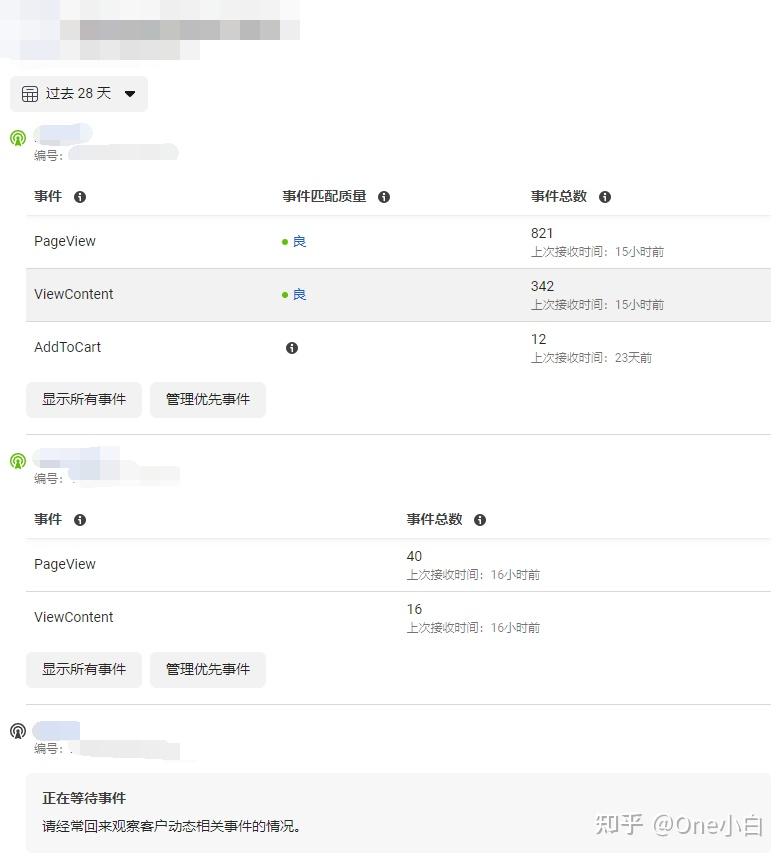
Task: Click the gray pixel signal icon at bottom
Action: tap(18, 731)
